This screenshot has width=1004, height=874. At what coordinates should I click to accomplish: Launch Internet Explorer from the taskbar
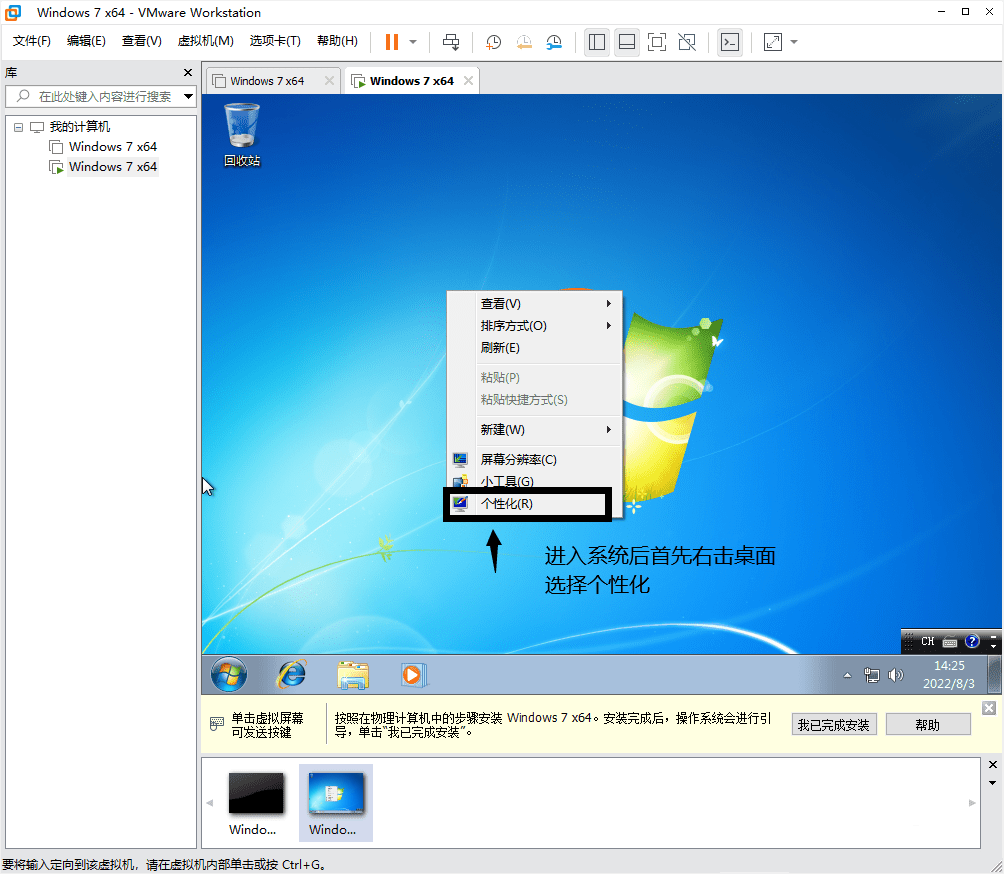pyautogui.click(x=291, y=674)
